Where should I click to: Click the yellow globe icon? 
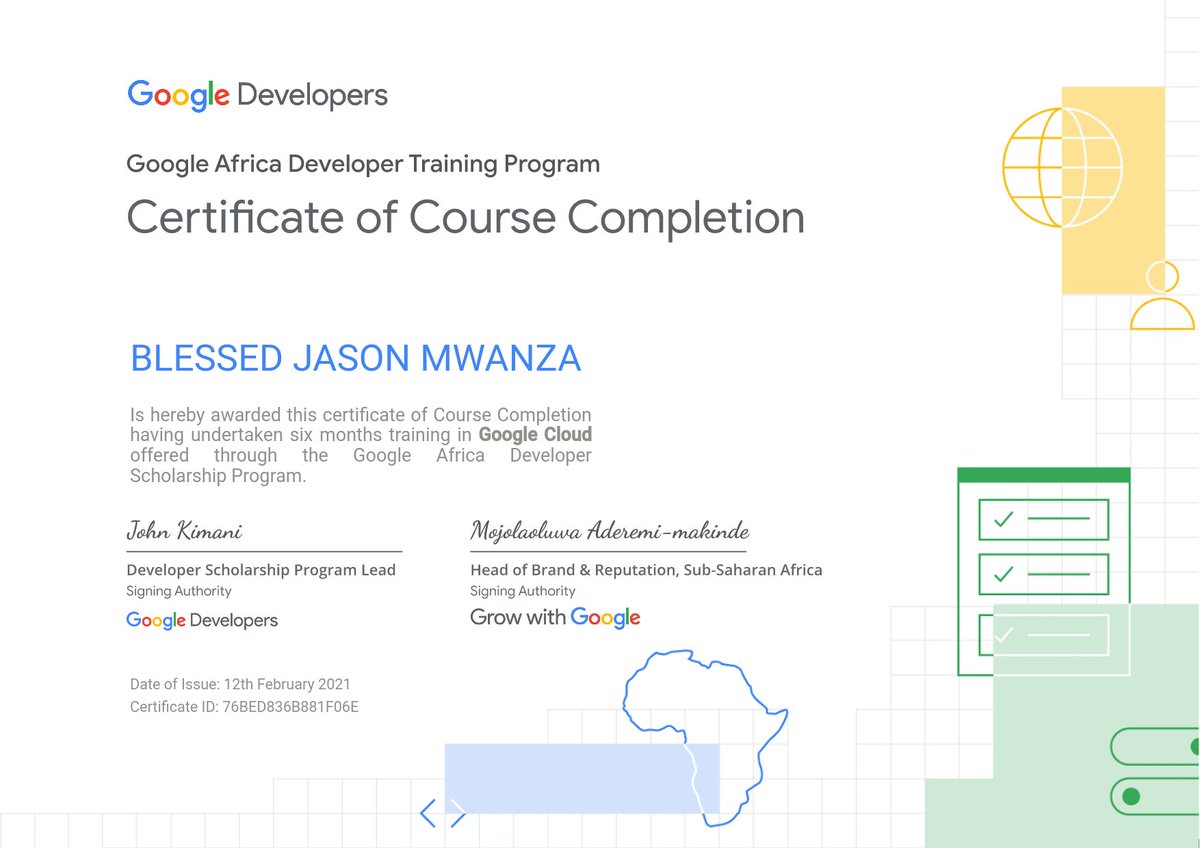pos(1062,166)
